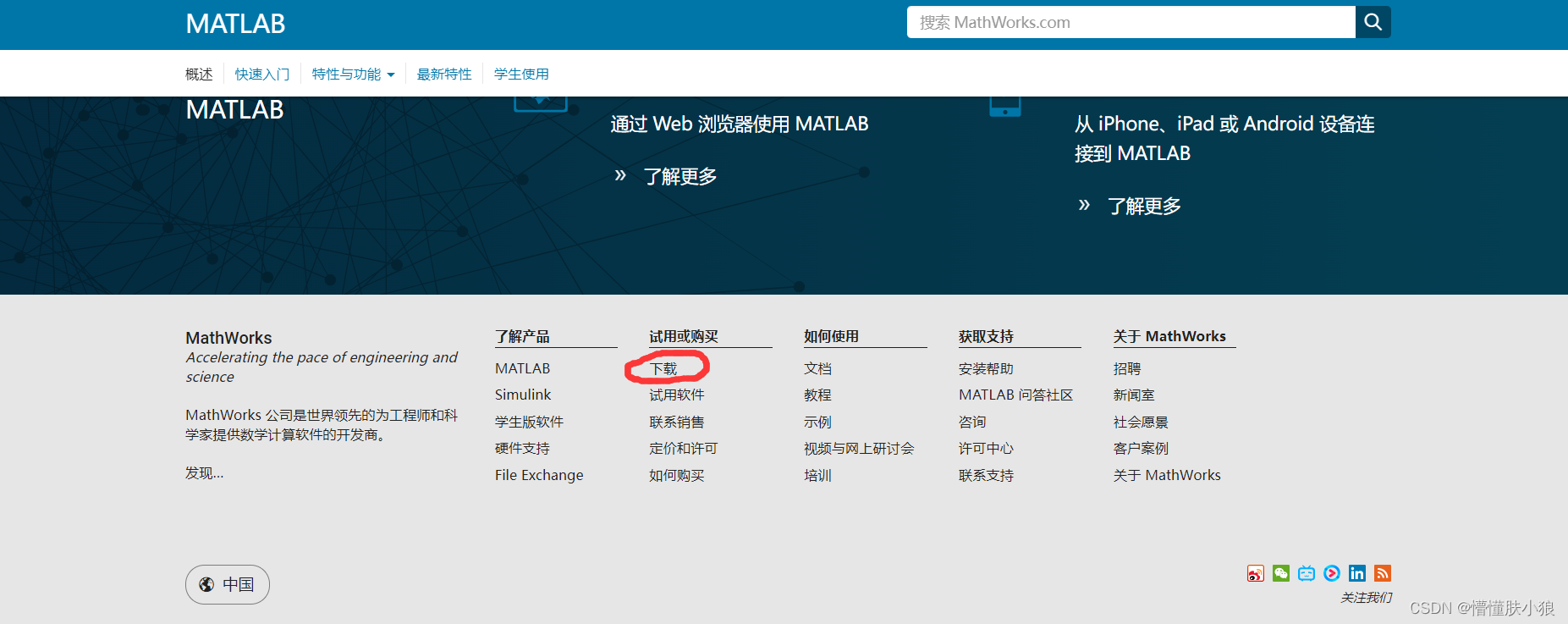Open the 试用软件 footer link

coord(676,395)
